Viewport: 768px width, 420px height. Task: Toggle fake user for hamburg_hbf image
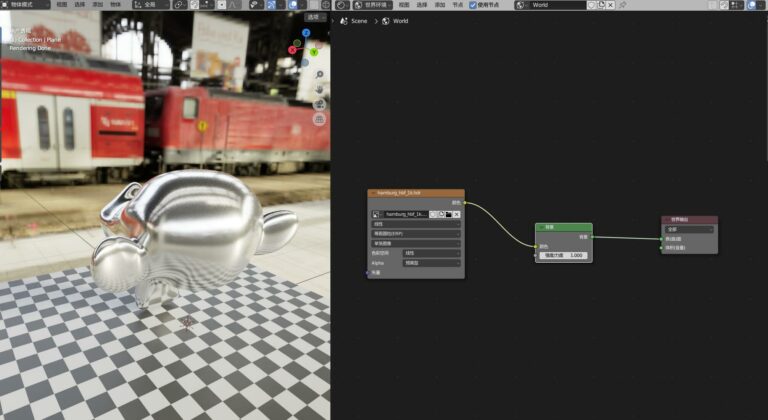coord(433,214)
